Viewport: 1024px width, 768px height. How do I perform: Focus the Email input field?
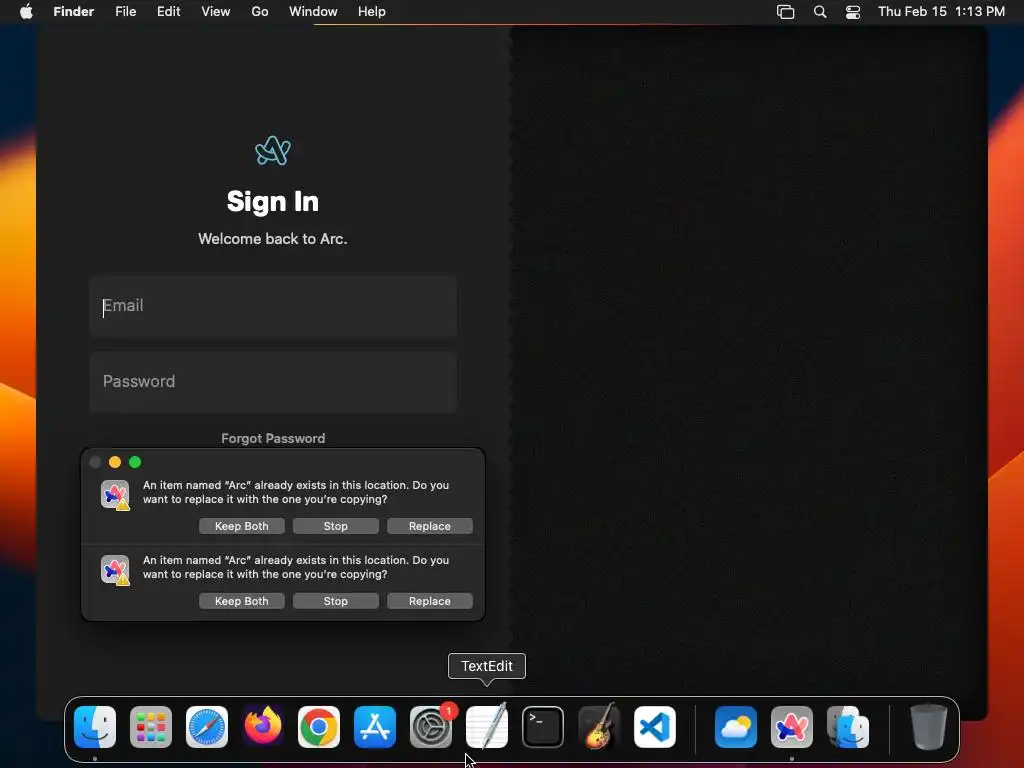coord(273,306)
